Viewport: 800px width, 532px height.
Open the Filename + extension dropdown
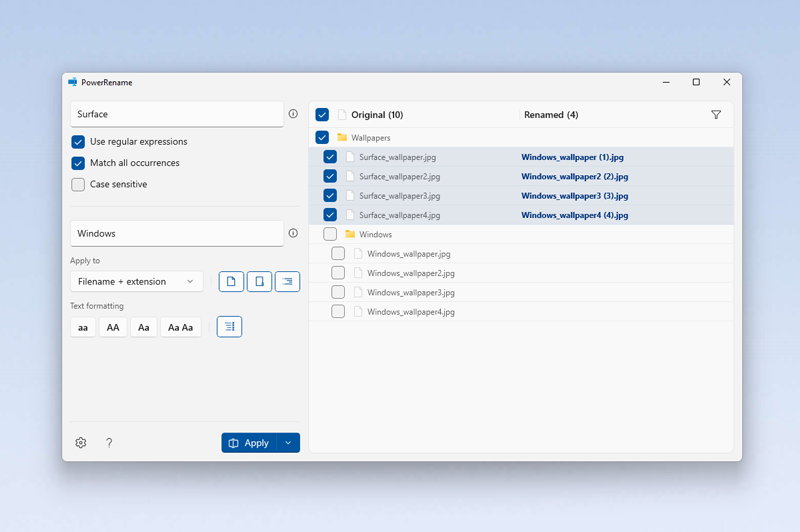pyautogui.click(x=136, y=282)
